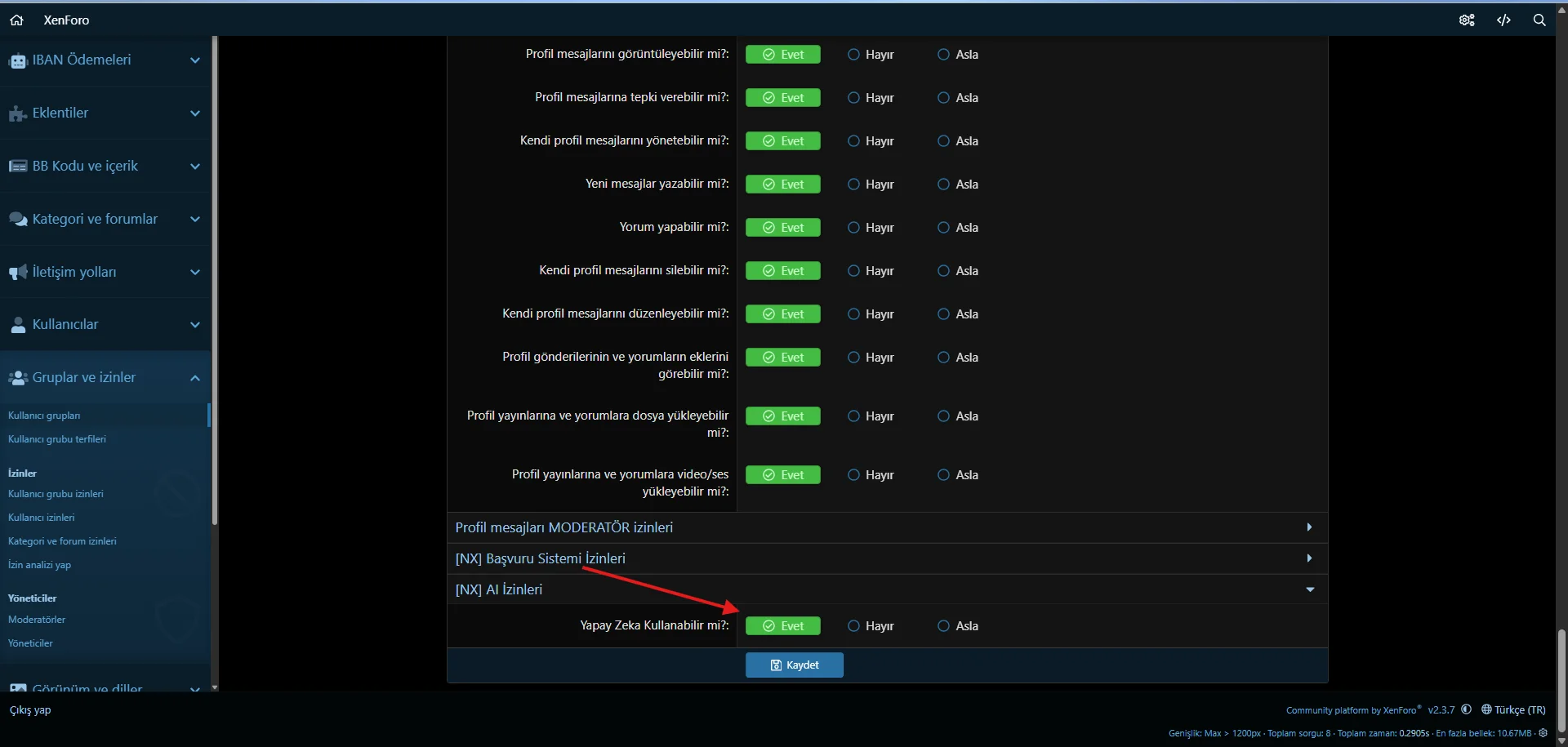This screenshot has width=1568, height=747.
Task: Click the style variation icon in footer
Action: point(1467,709)
